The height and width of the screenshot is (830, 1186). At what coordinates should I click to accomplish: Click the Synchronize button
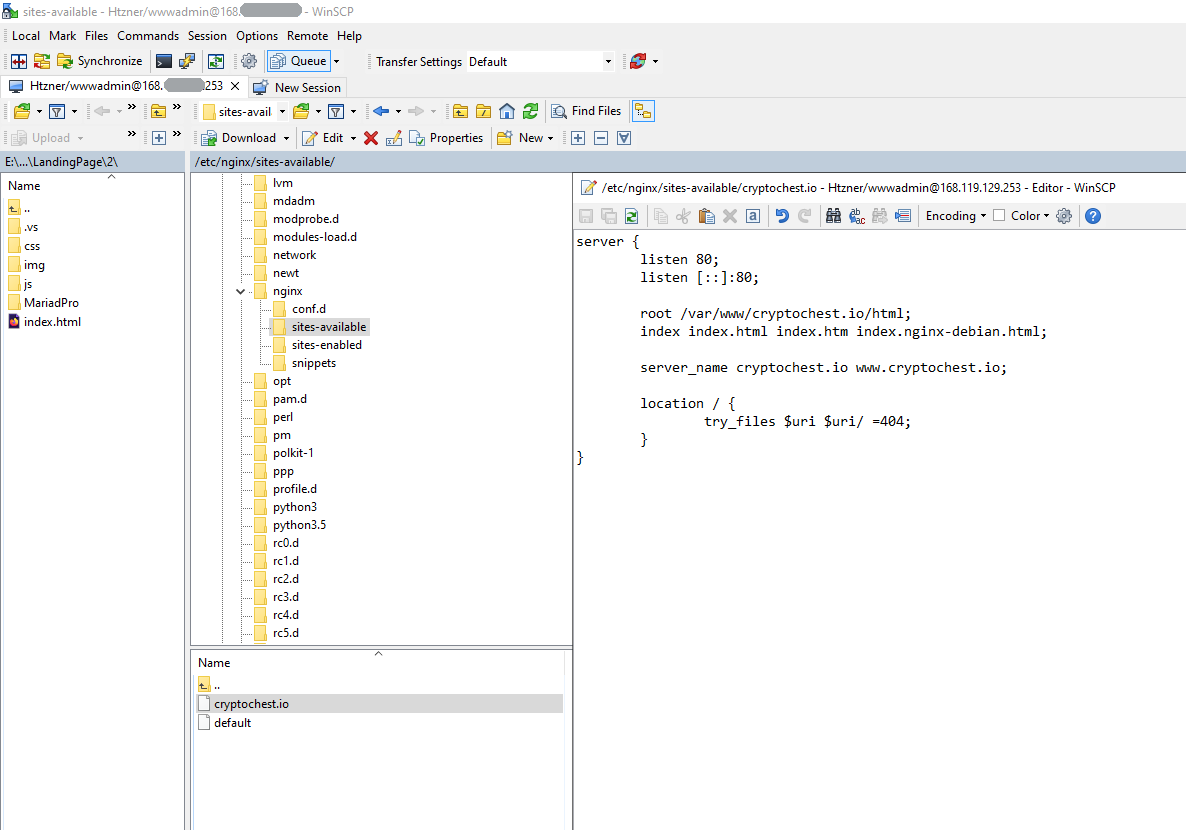(x=101, y=61)
